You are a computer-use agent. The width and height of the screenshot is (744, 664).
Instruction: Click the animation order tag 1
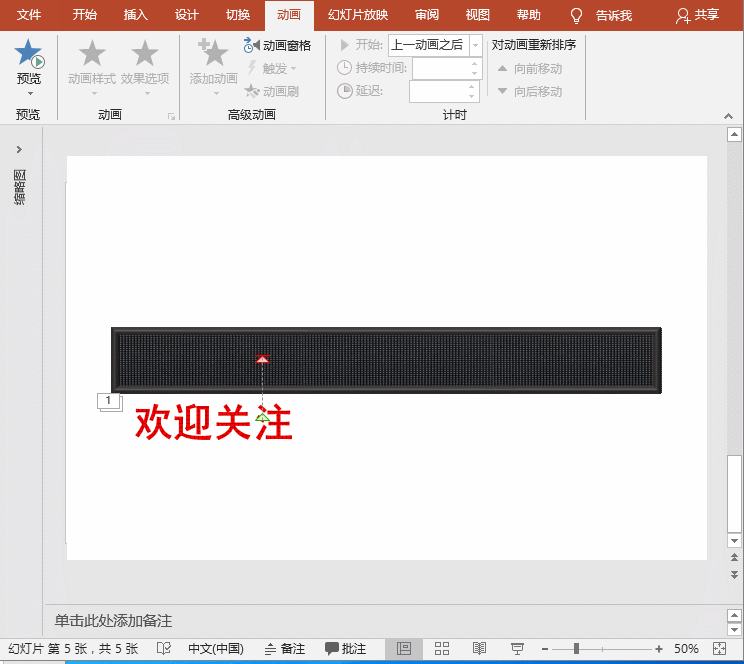pyautogui.click(x=109, y=401)
